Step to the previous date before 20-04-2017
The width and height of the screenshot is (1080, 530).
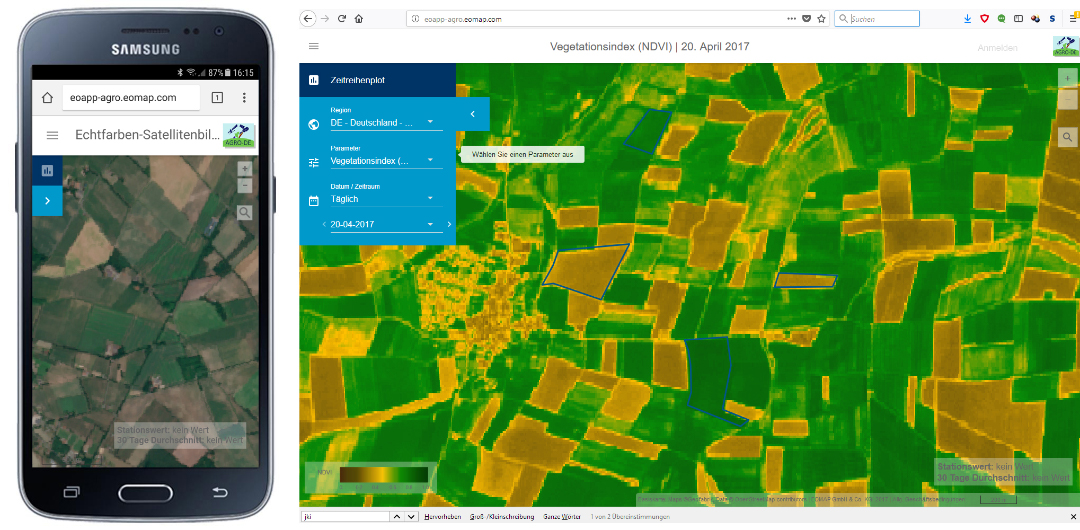(324, 225)
